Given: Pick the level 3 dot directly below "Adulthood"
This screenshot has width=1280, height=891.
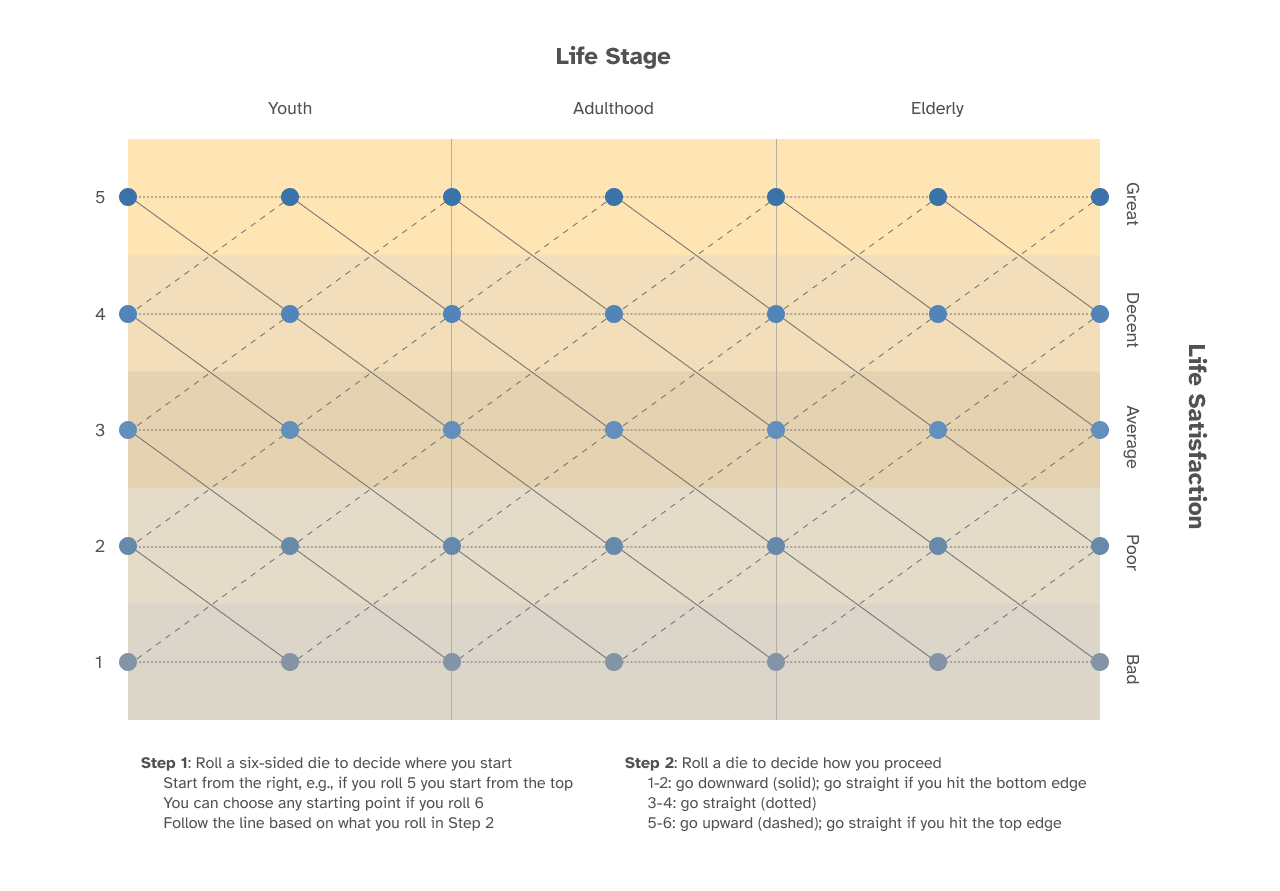Looking at the screenshot, I should (614, 430).
